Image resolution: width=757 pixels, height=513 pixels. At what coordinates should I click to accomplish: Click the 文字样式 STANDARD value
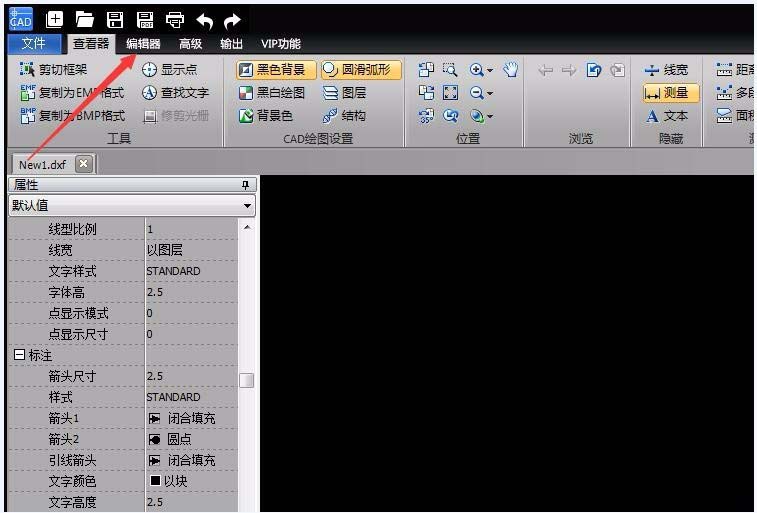click(192, 271)
